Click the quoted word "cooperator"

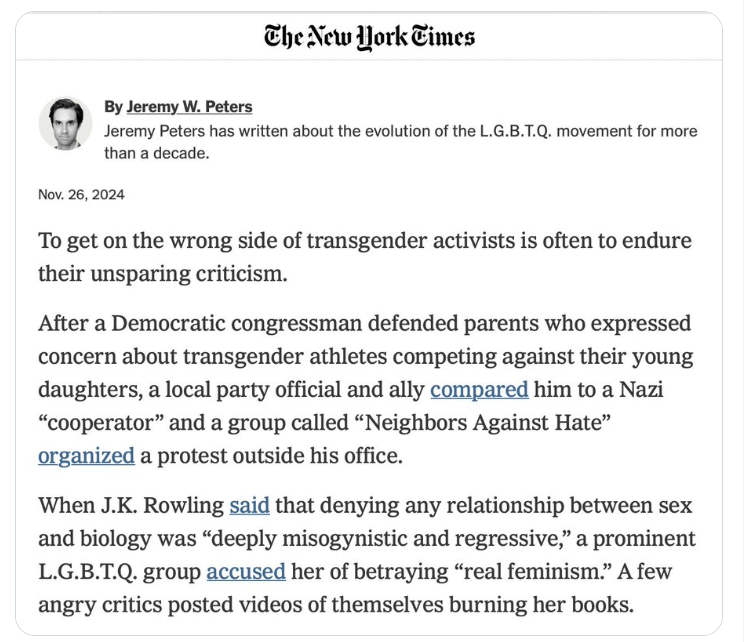101,423
